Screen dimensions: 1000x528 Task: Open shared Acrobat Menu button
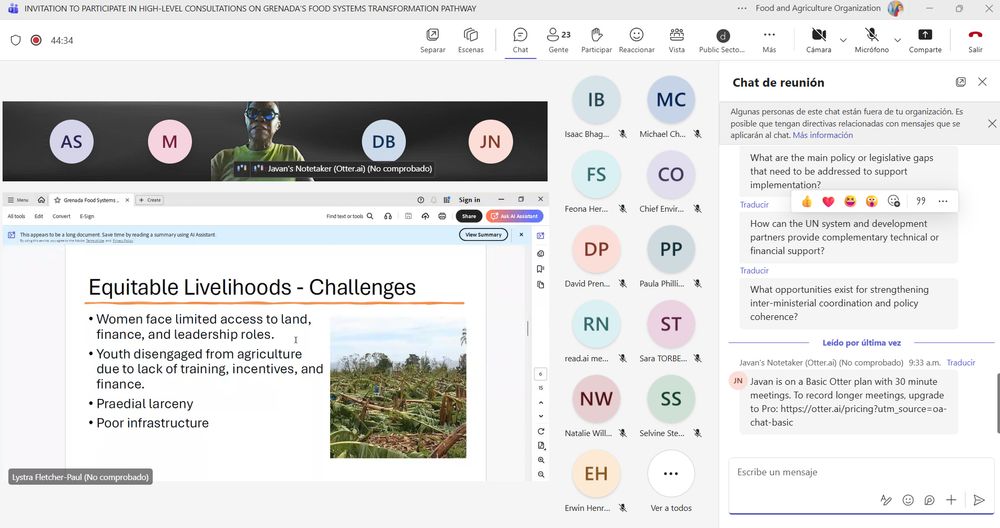tap(18, 200)
